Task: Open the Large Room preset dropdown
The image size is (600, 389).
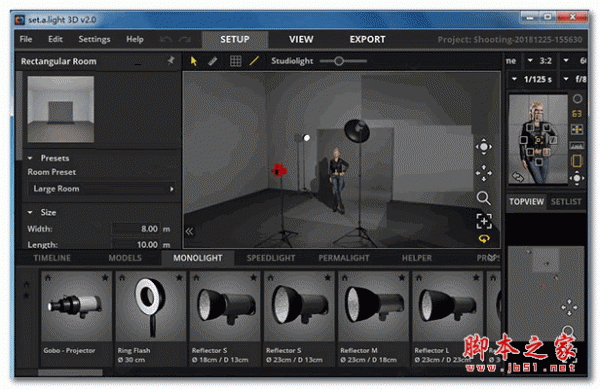Action: tap(102, 189)
